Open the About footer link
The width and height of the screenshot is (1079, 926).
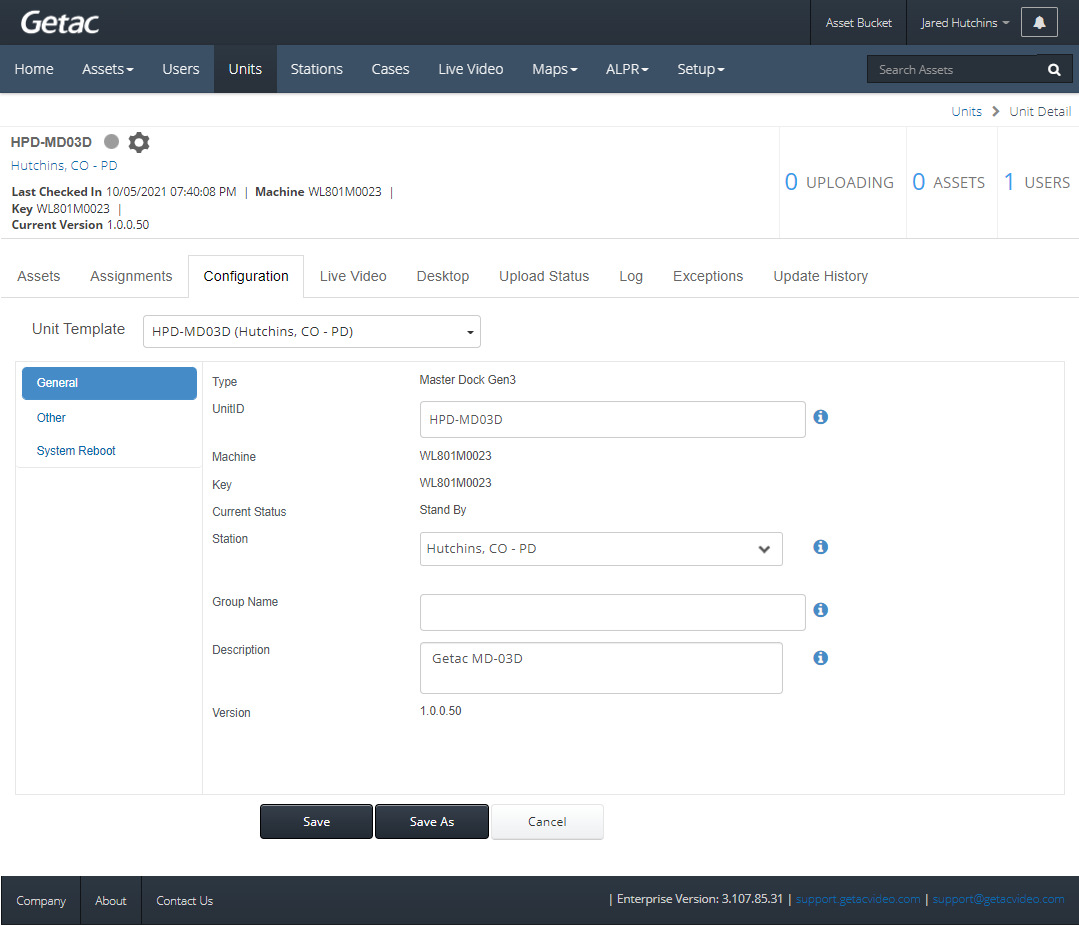(111, 901)
